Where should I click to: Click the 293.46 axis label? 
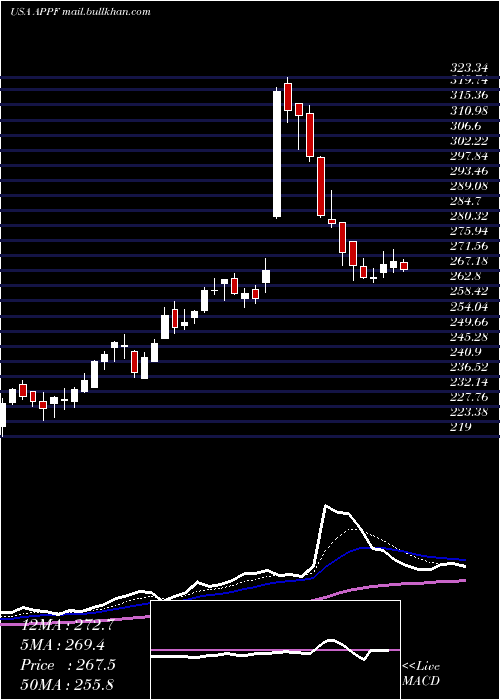point(469,171)
